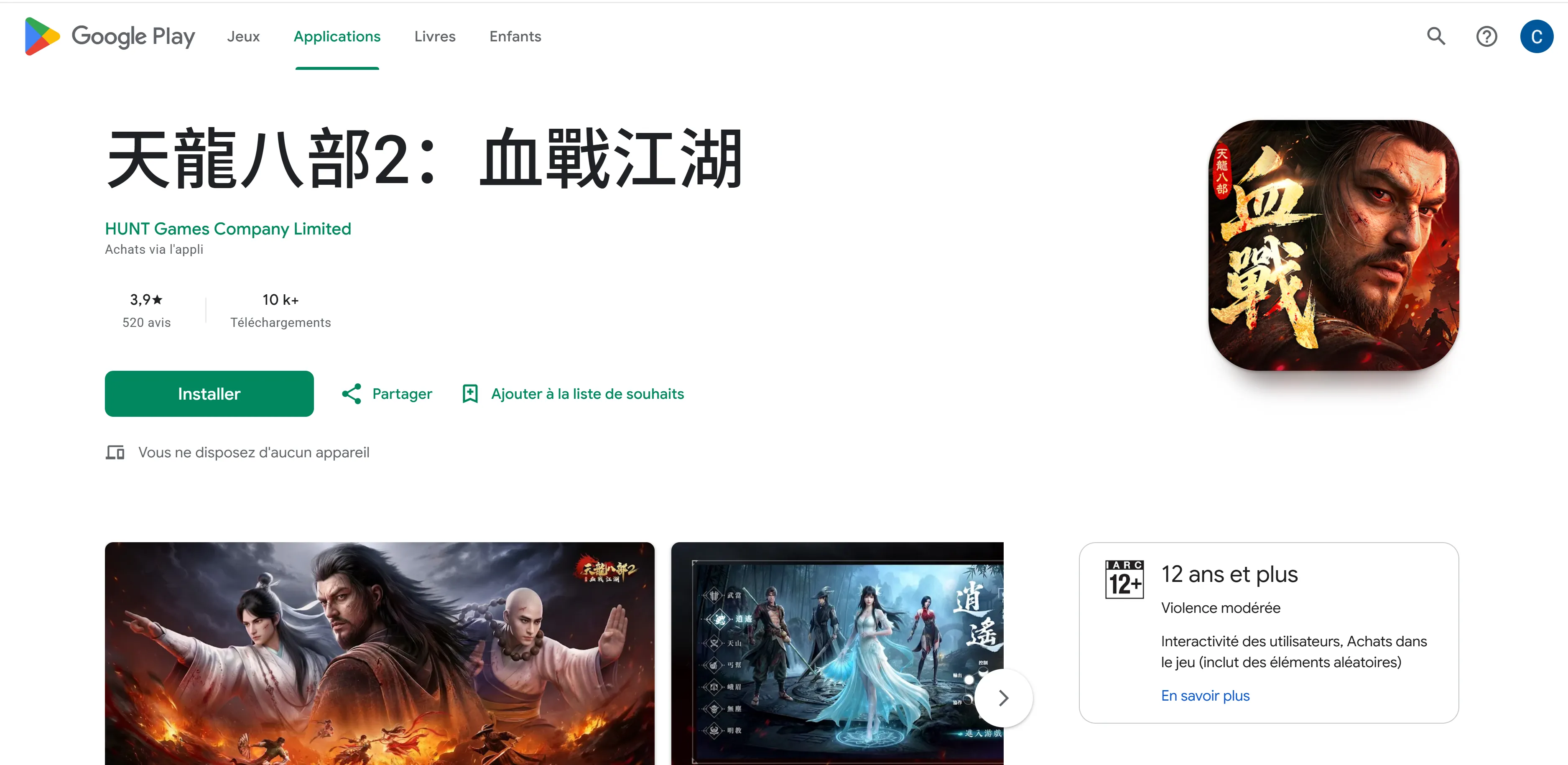The height and width of the screenshot is (765, 1568).
Task: Open the account avatar labeled C
Action: tap(1536, 36)
